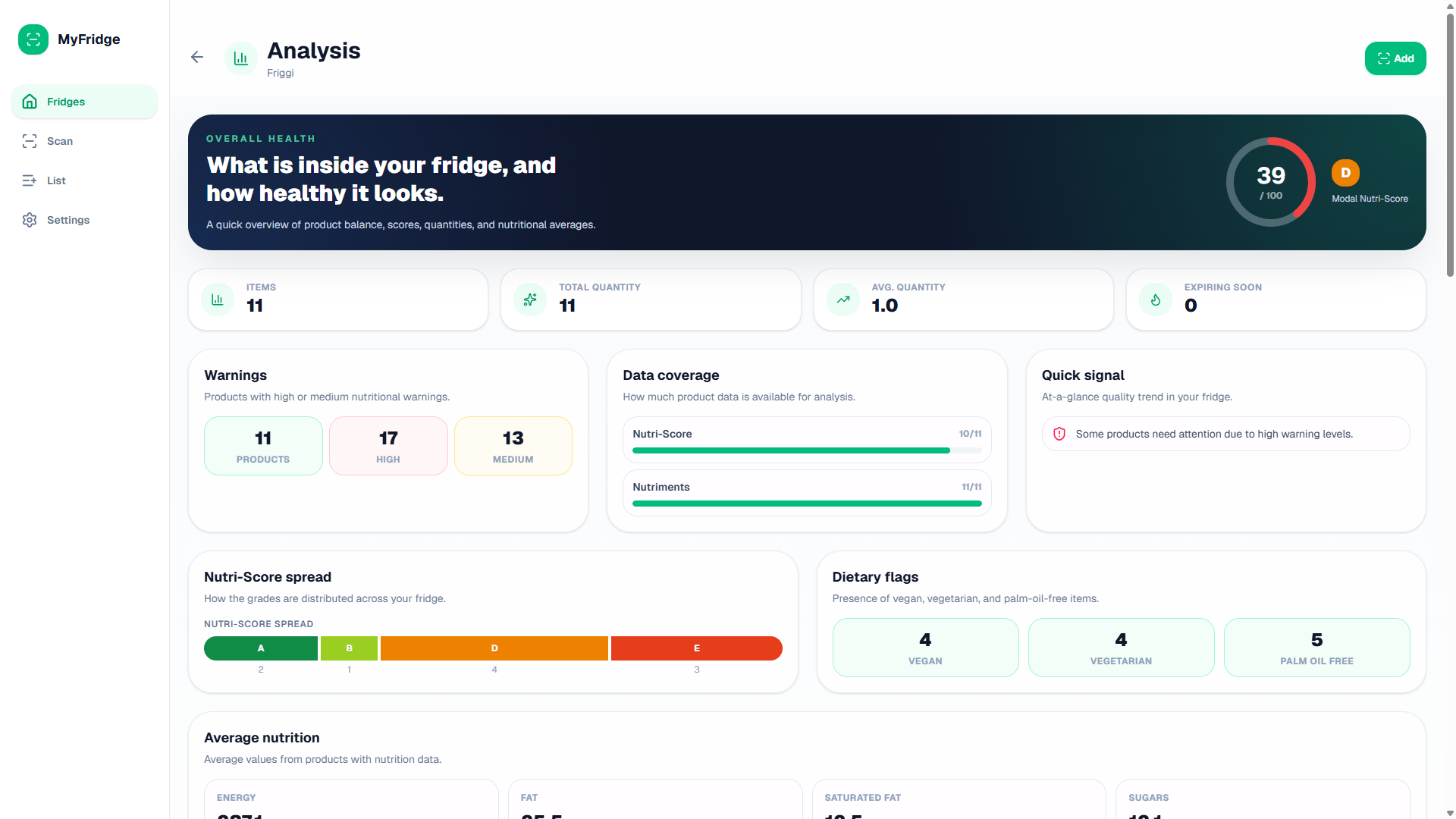Go back using the arrow icon
This screenshot has height=819, width=1456.
pyautogui.click(x=197, y=57)
